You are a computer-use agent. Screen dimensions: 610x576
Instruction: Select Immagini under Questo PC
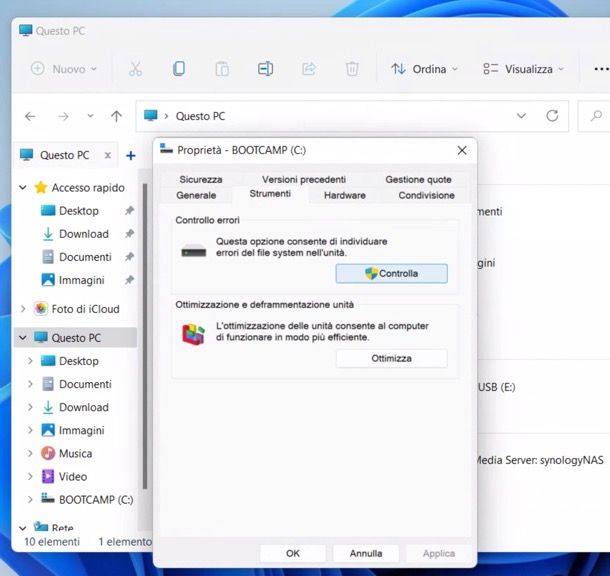[x=82, y=430]
